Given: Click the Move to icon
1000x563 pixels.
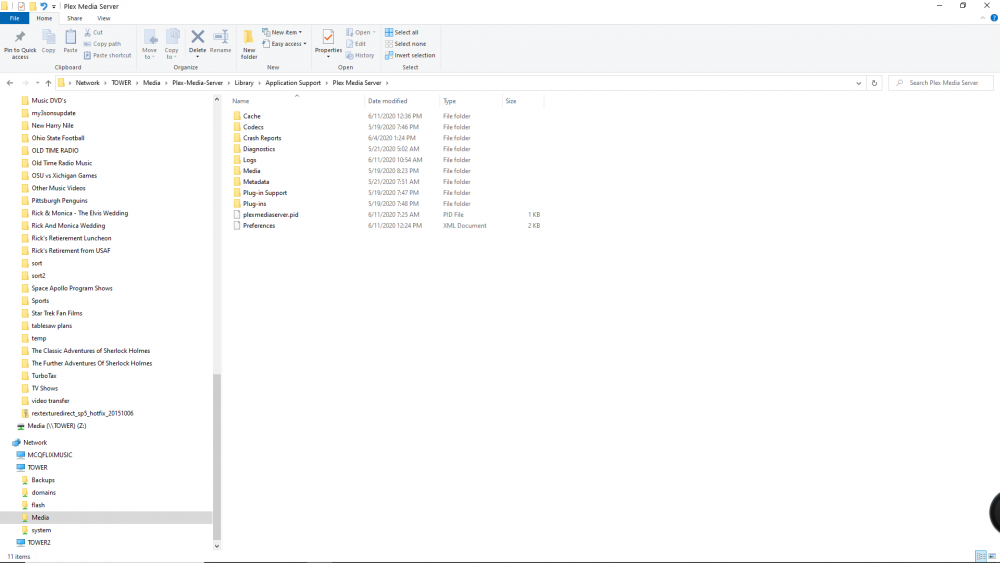Looking at the screenshot, I should [x=150, y=38].
